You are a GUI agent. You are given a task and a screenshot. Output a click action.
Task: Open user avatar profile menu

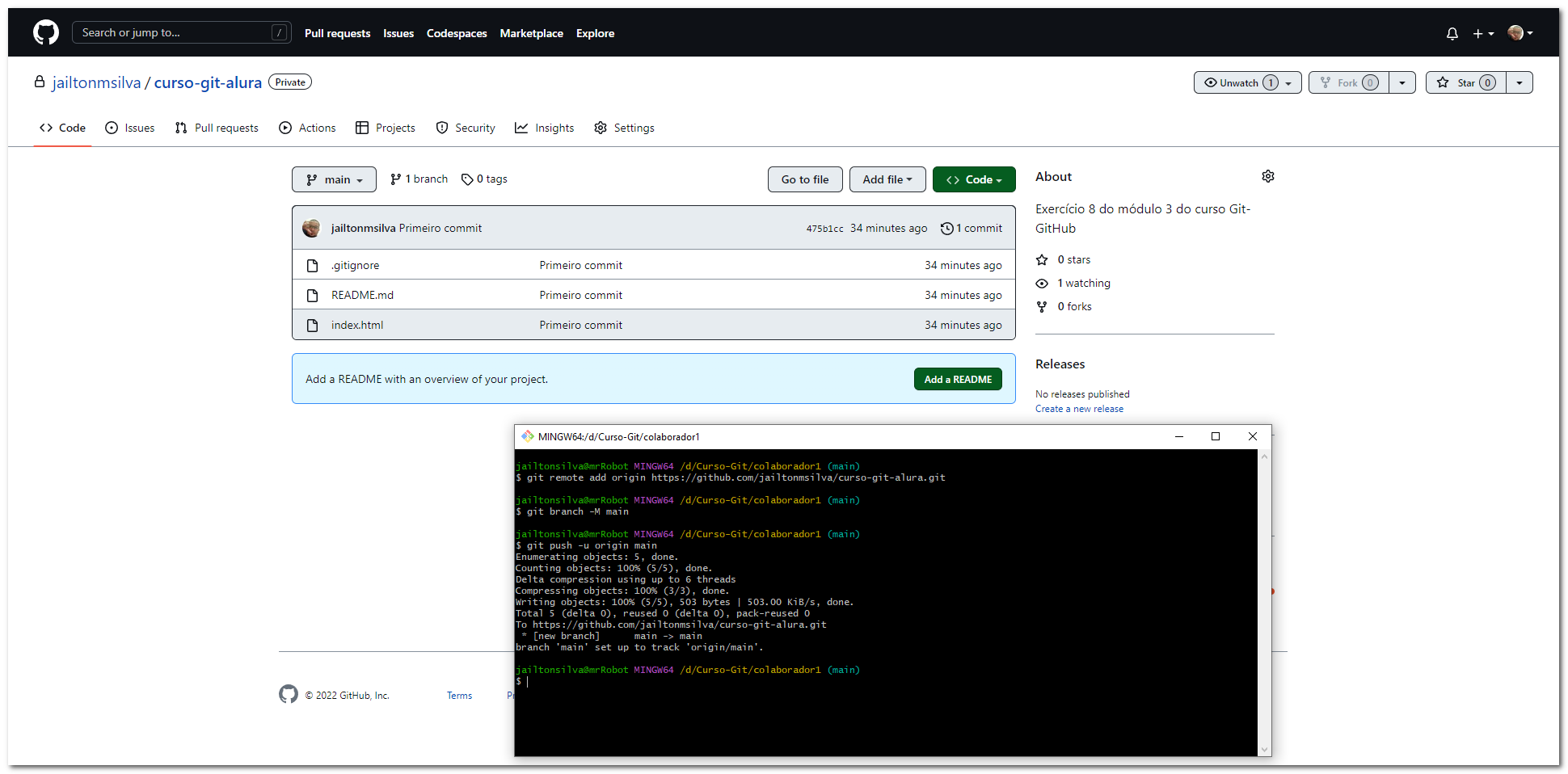(x=1520, y=33)
